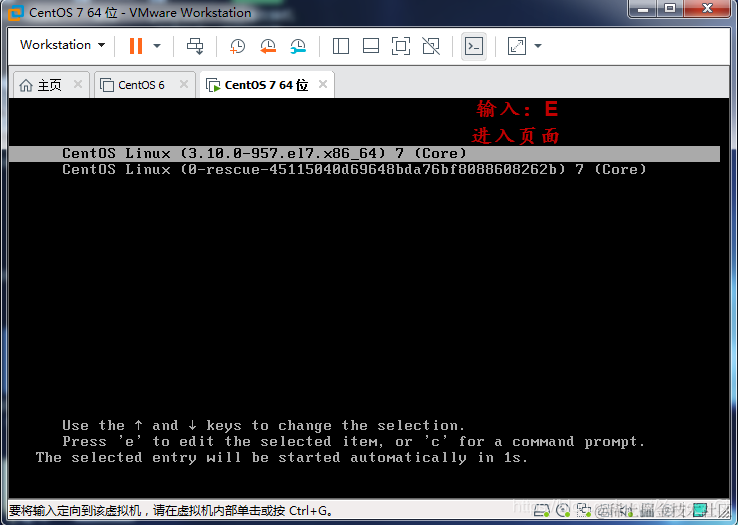The width and height of the screenshot is (738, 525).
Task: Close the VMware Workstation window
Action: click(x=707, y=8)
